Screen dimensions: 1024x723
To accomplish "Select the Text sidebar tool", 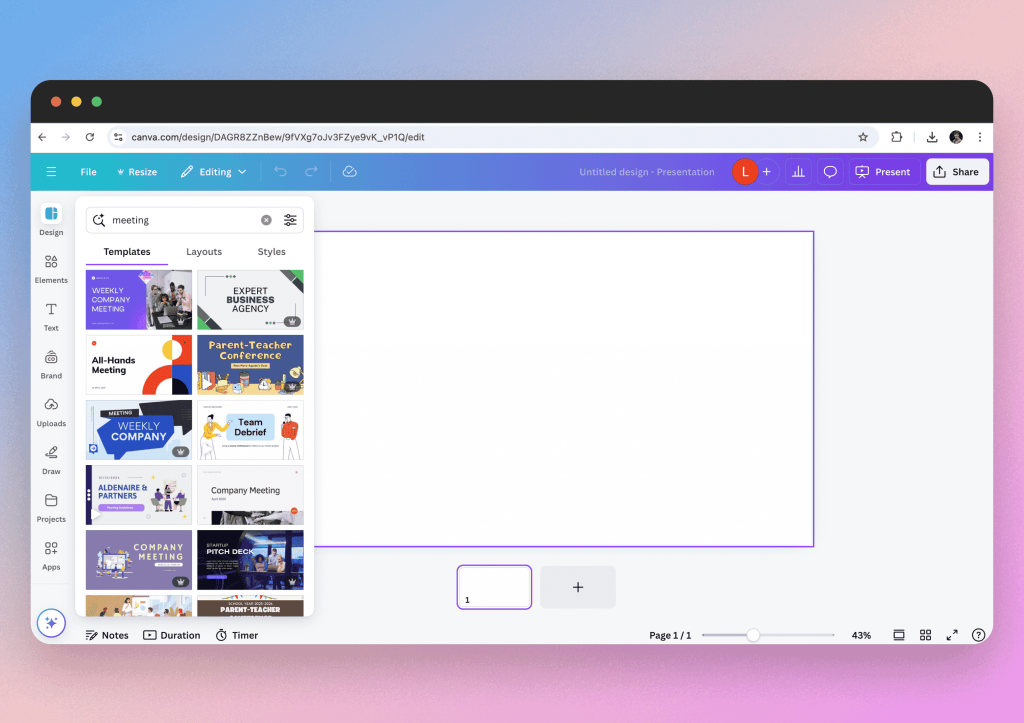I will click(x=51, y=317).
